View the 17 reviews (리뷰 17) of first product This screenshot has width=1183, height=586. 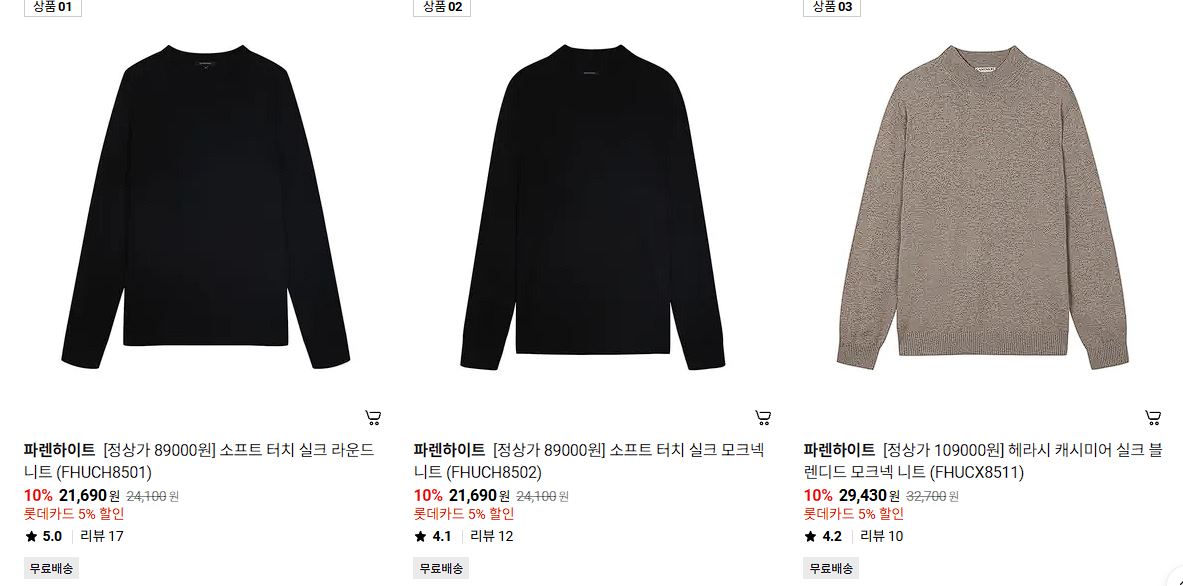coord(102,536)
